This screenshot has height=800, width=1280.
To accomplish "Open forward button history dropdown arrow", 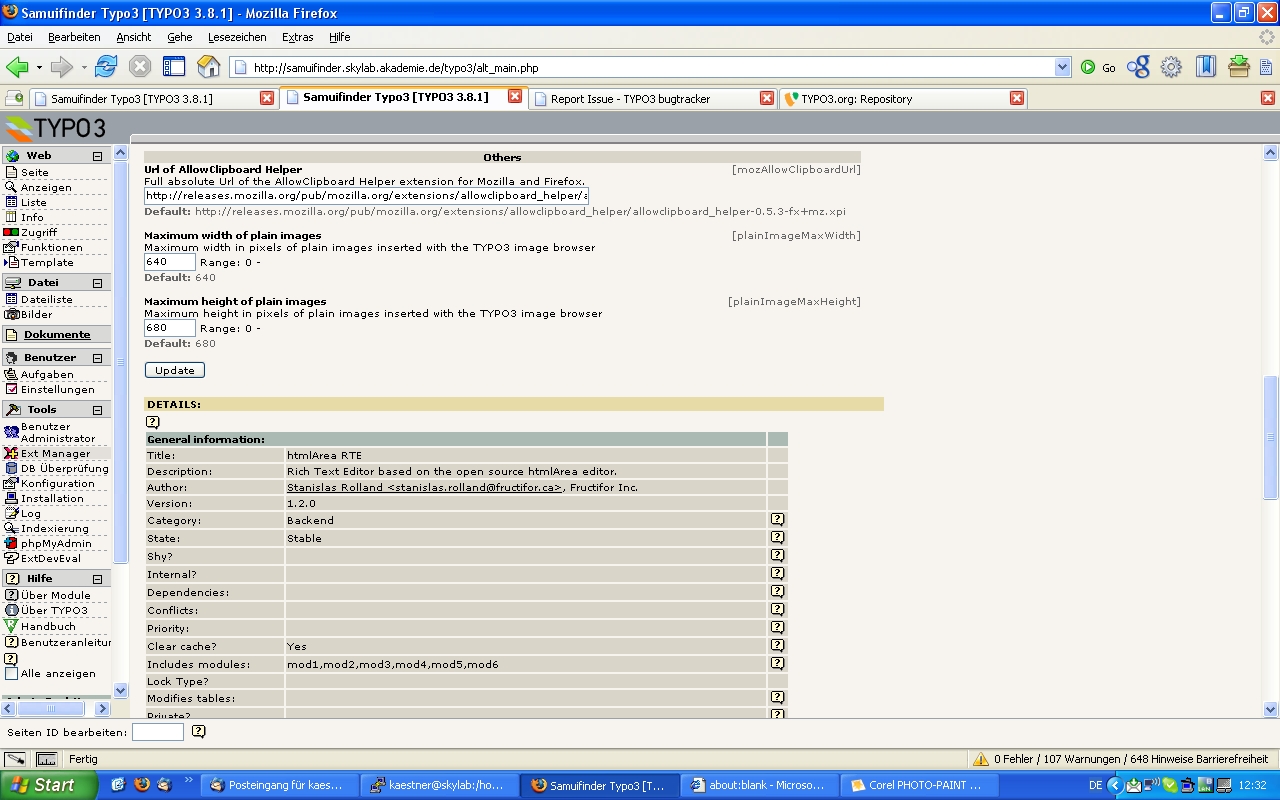I will (84, 68).
